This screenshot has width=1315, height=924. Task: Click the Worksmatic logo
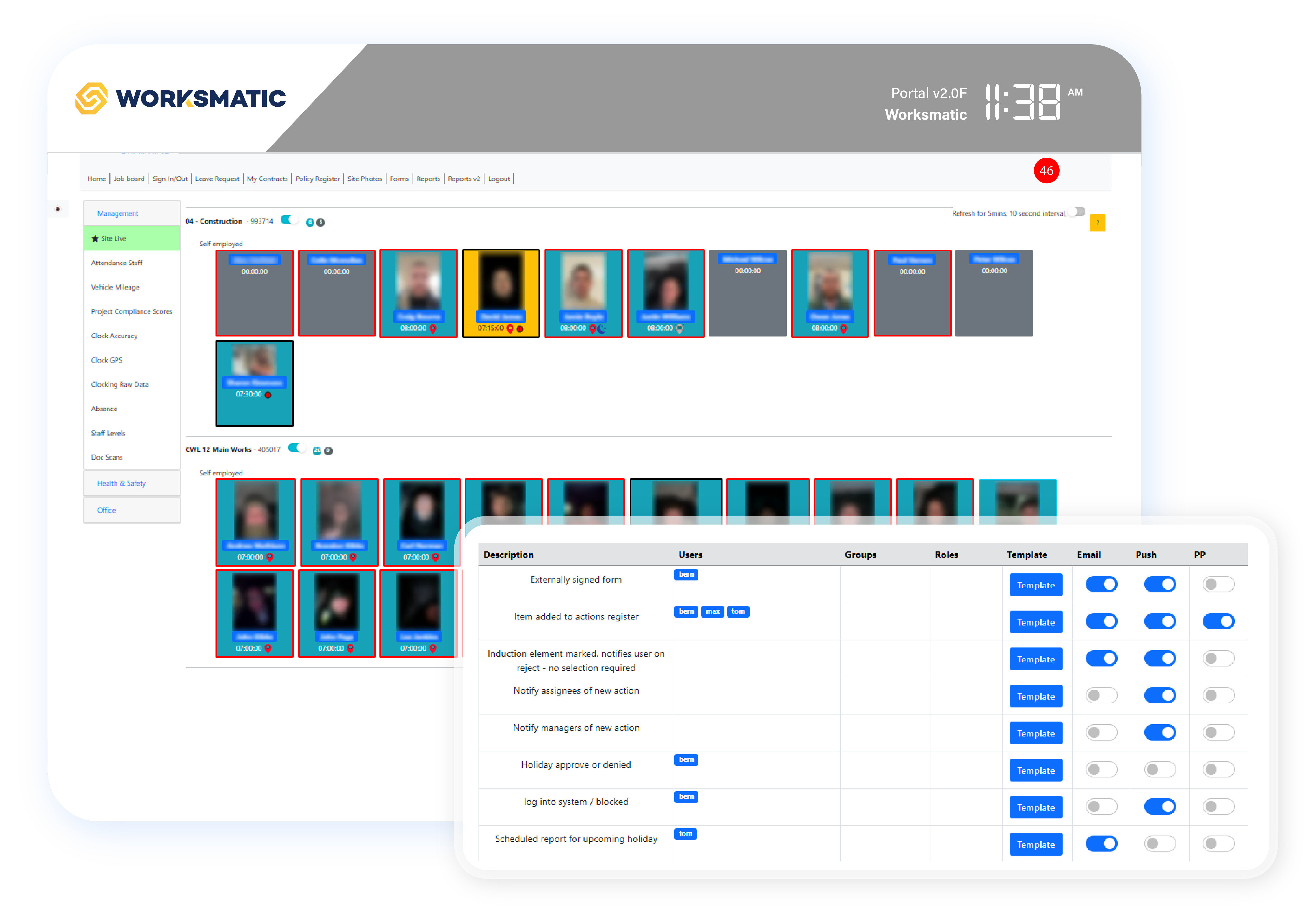[181, 99]
